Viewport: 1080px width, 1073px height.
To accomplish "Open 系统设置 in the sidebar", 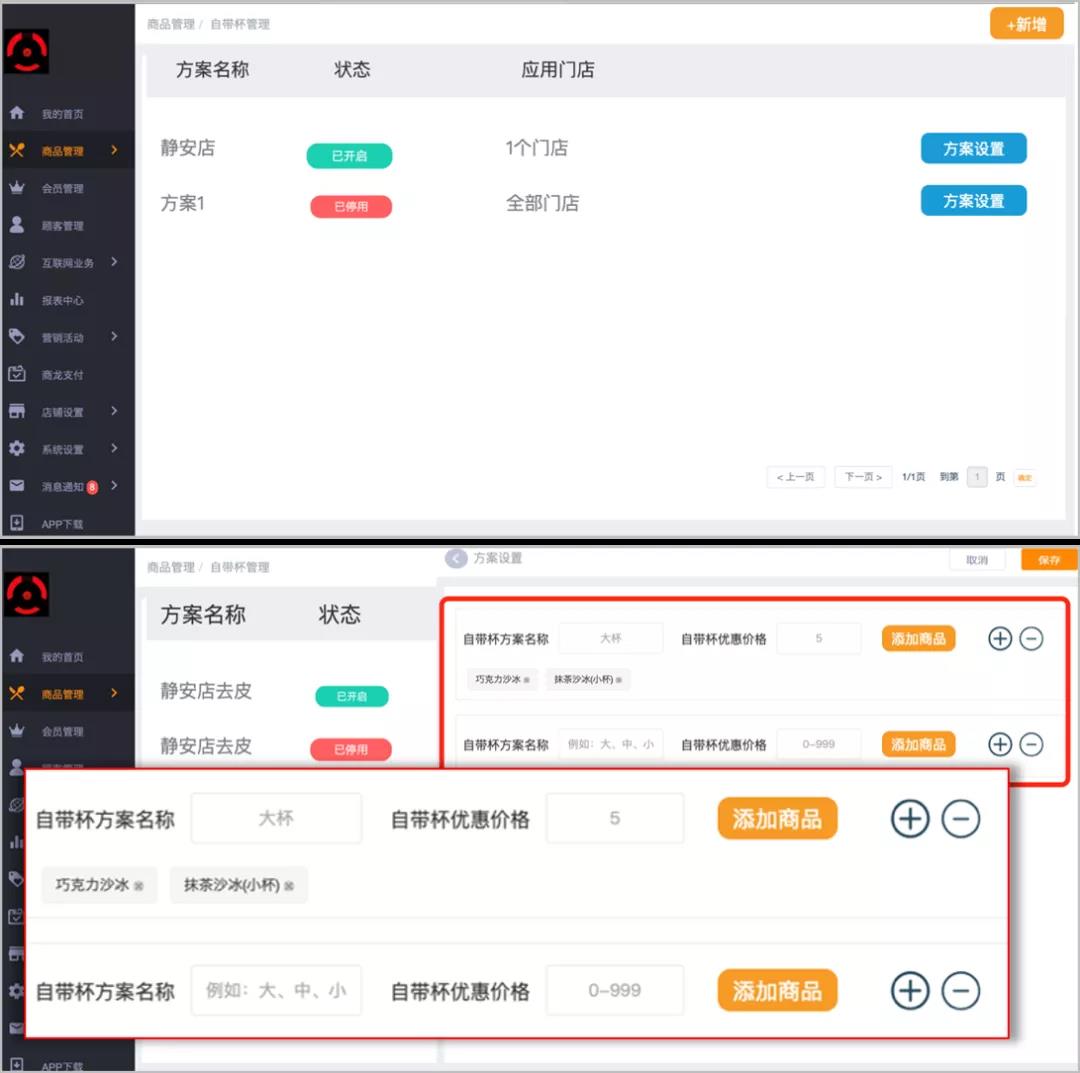I will (62, 448).
